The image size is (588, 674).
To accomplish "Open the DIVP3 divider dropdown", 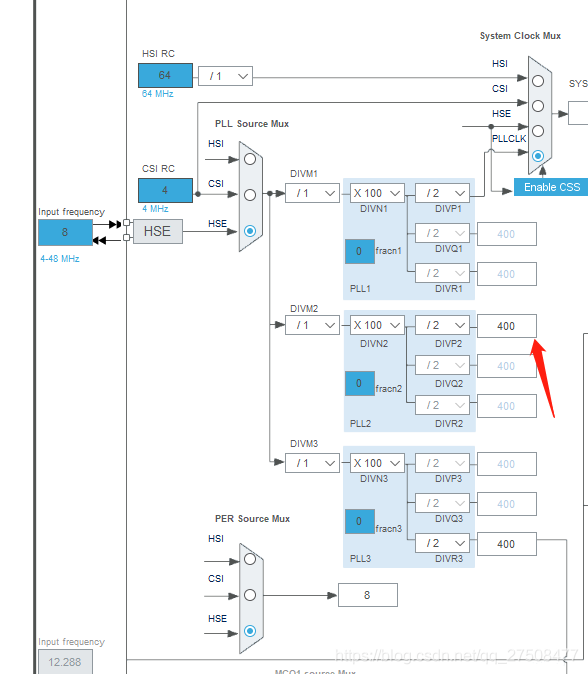I will (442, 463).
